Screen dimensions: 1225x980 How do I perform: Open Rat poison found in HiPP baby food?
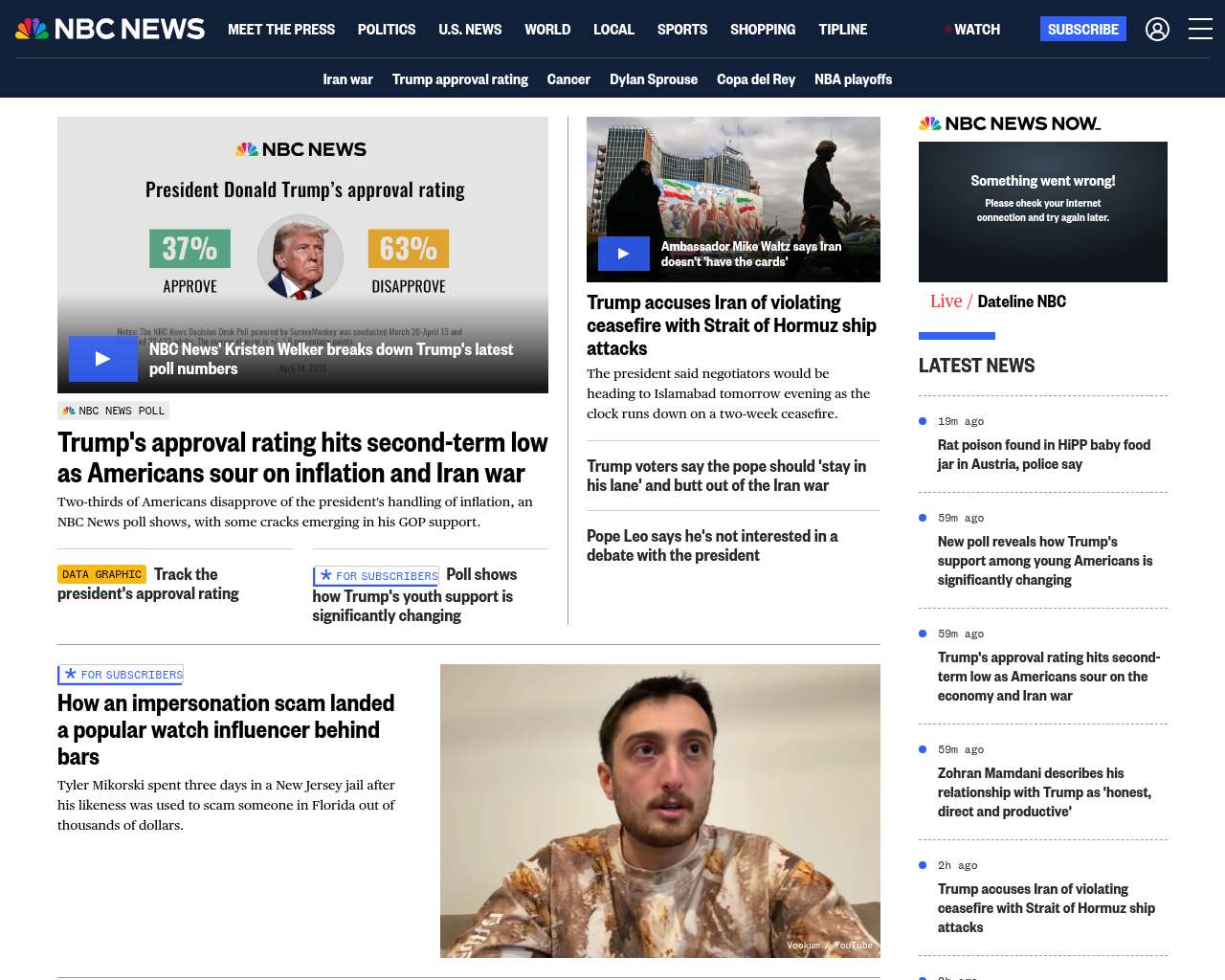pyautogui.click(x=1044, y=455)
